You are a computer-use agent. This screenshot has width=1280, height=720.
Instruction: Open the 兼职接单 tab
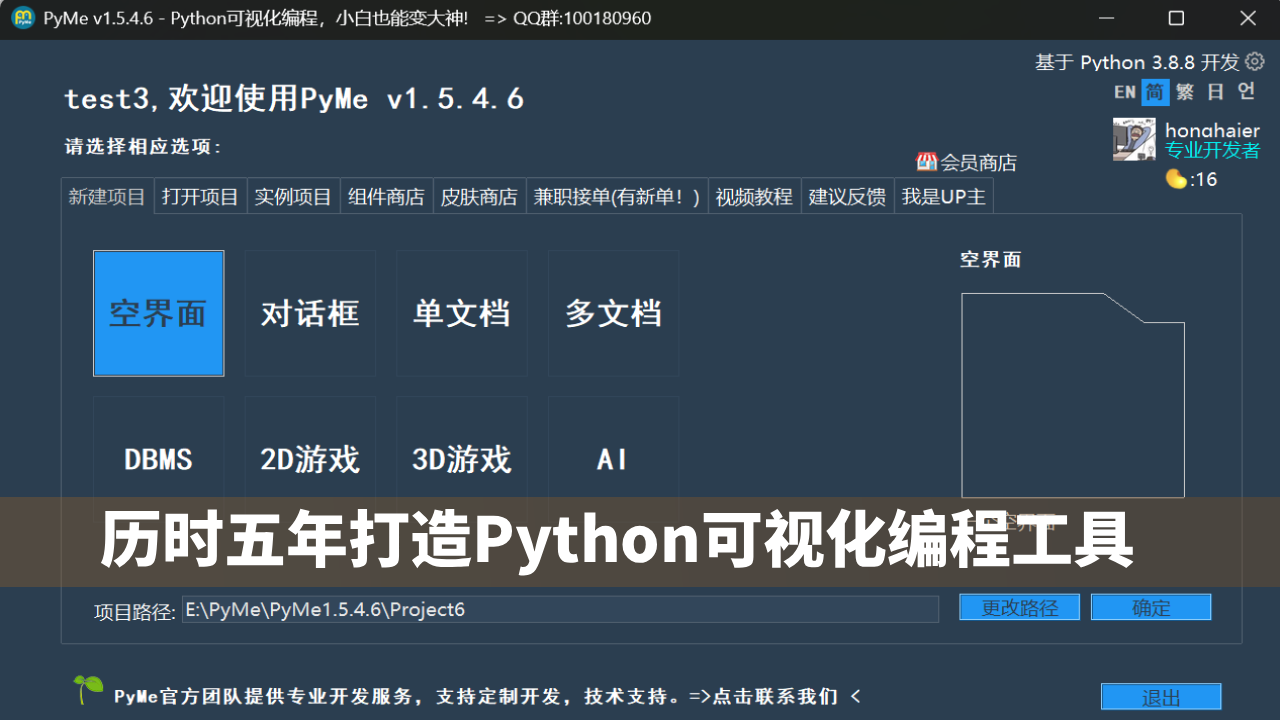(616, 196)
